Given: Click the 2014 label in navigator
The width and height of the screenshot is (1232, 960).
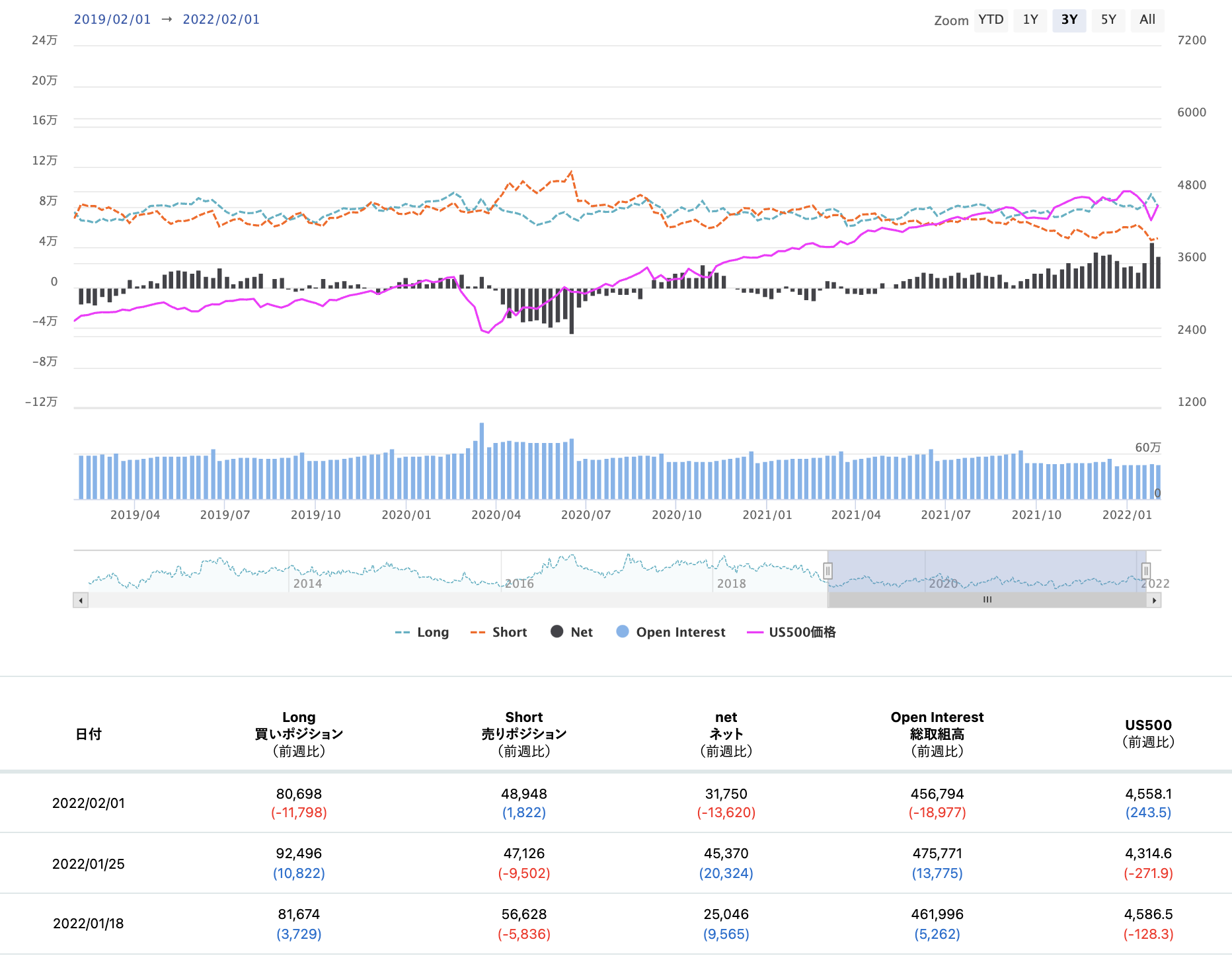Looking at the screenshot, I should pyautogui.click(x=307, y=584).
